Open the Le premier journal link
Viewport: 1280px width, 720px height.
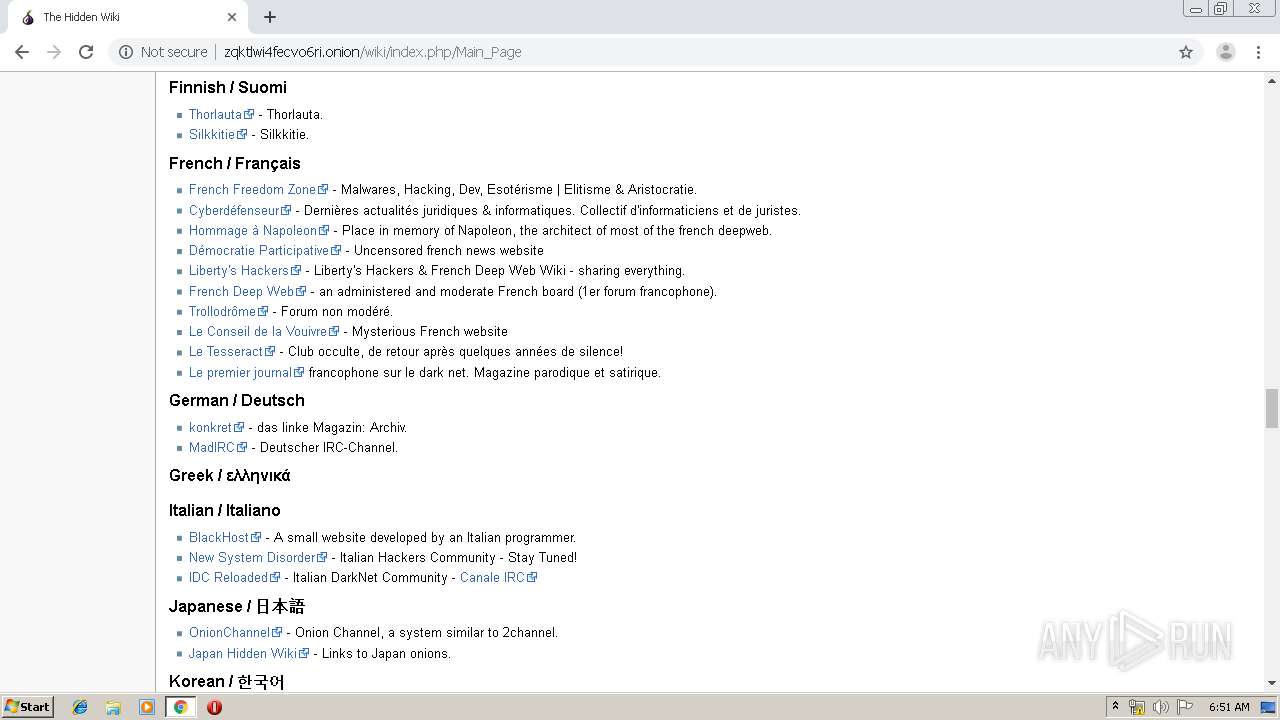click(x=240, y=373)
